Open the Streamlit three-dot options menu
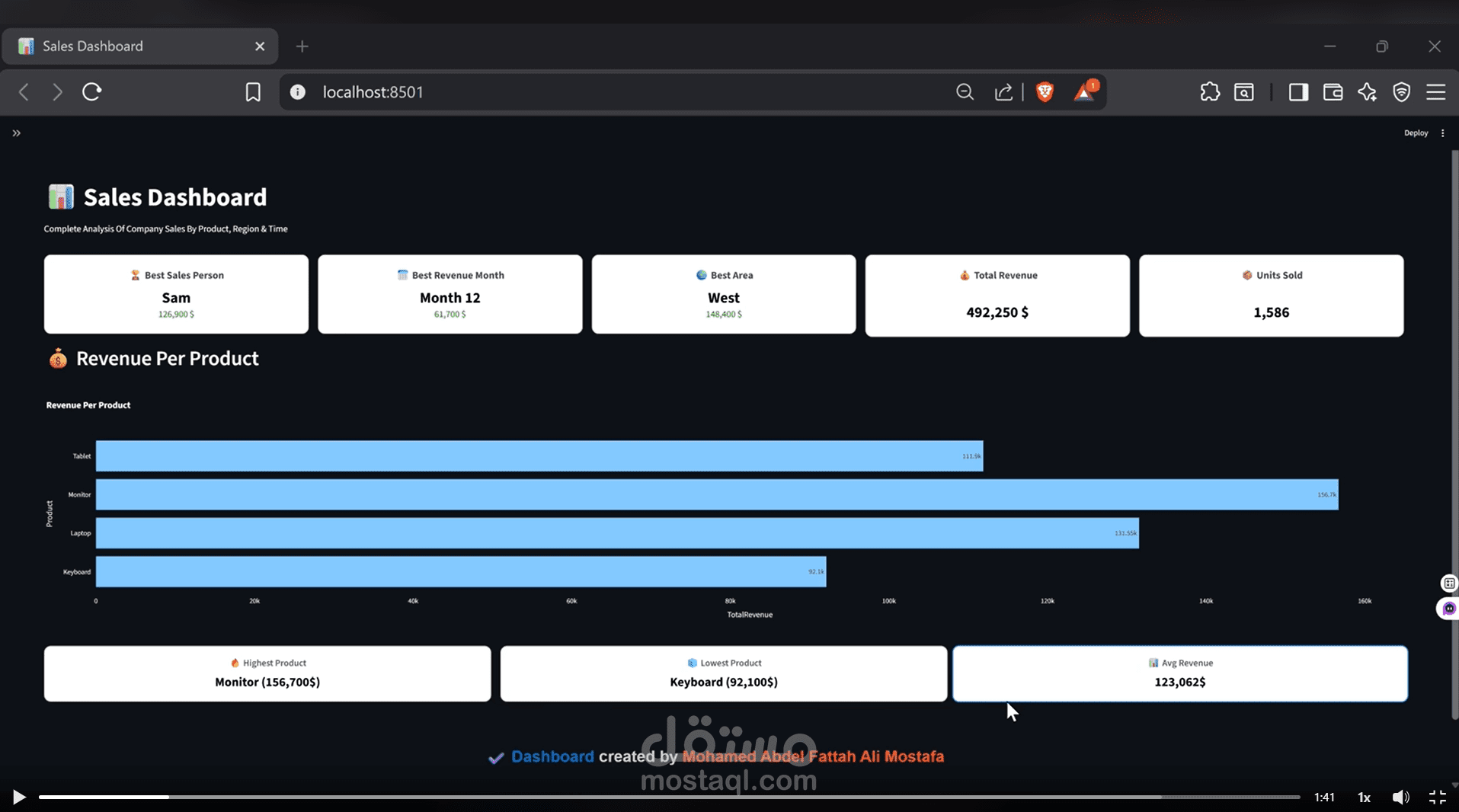 (x=1442, y=133)
